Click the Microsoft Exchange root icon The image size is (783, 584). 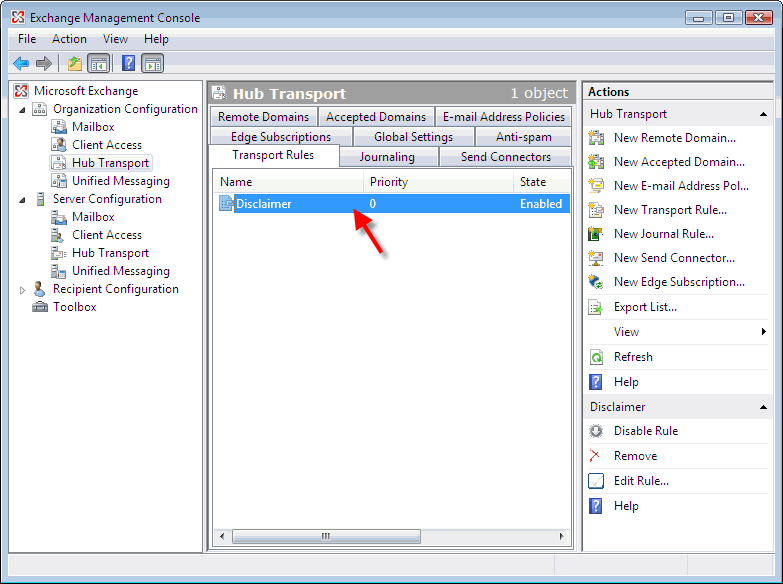point(21,91)
